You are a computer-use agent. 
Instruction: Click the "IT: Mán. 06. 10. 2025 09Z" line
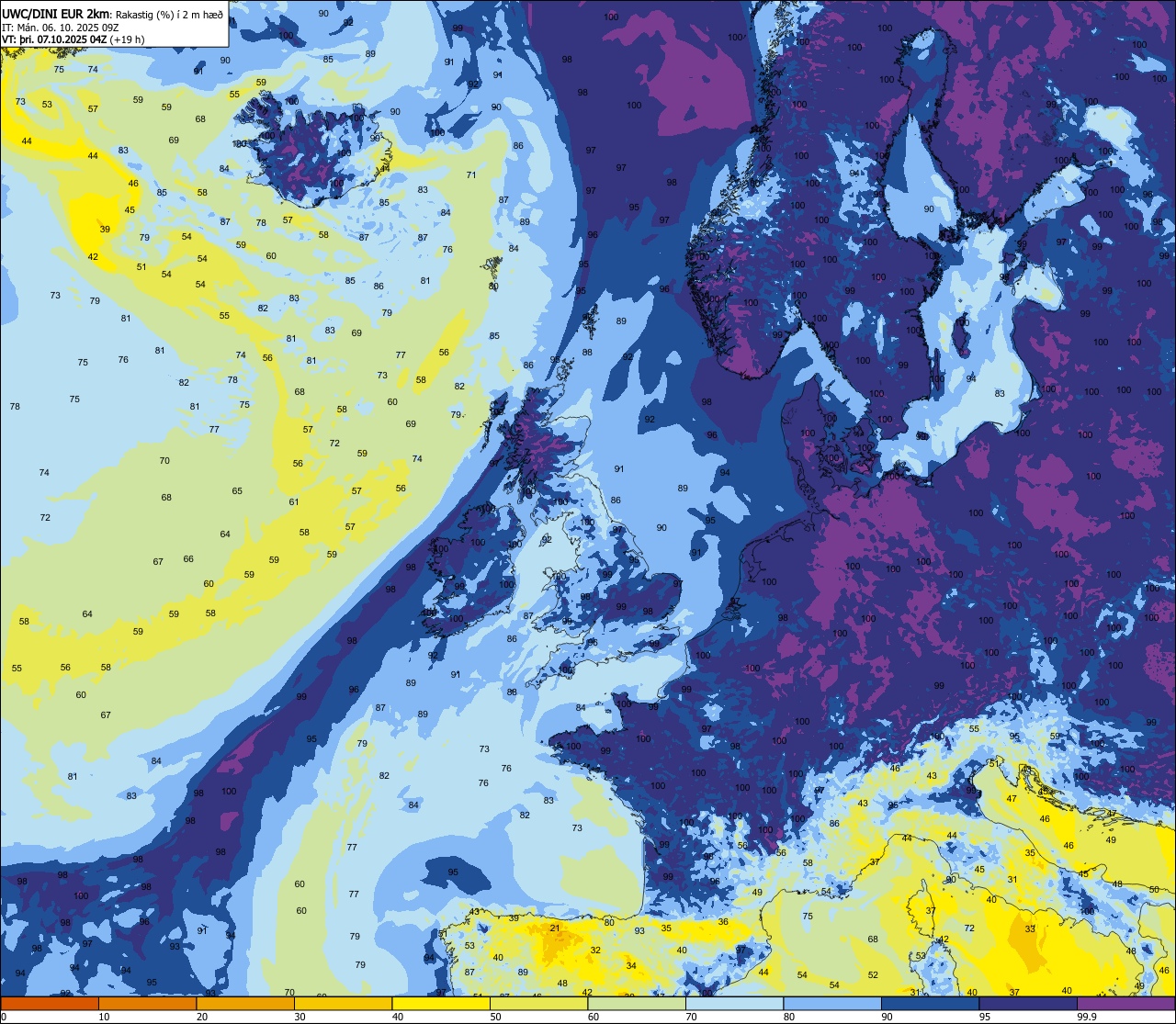pos(61,27)
